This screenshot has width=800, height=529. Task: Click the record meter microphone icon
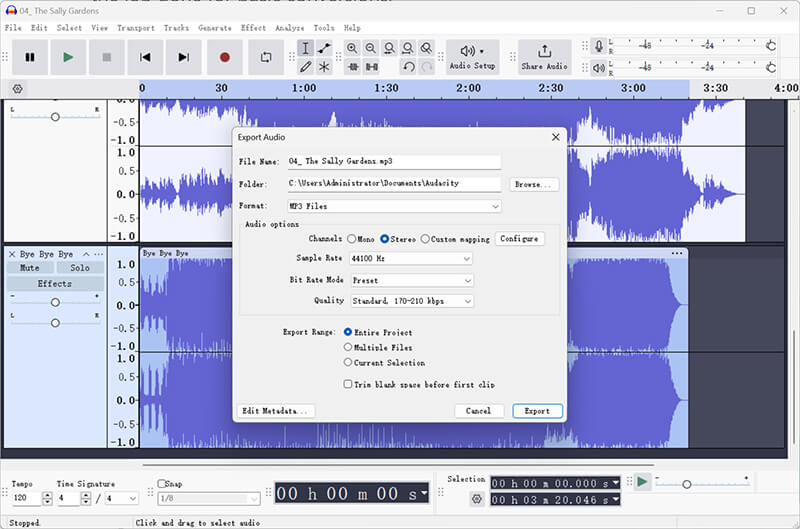[x=599, y=46]
